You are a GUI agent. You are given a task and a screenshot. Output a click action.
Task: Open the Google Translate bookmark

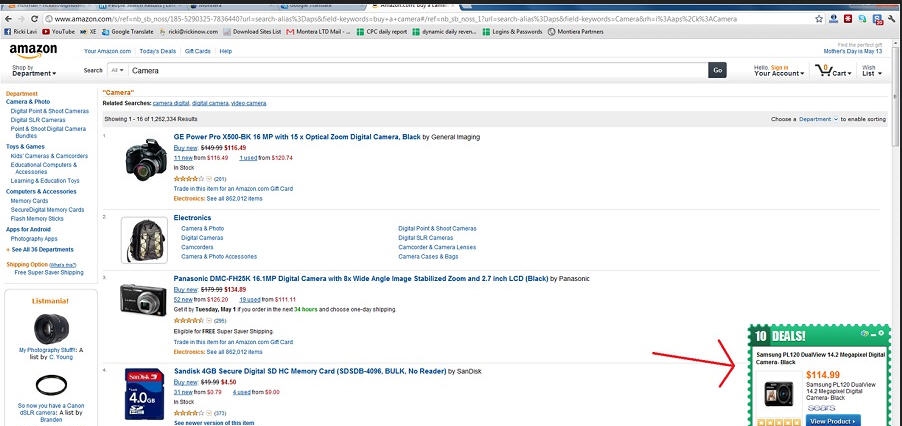[x=128, y=32]
